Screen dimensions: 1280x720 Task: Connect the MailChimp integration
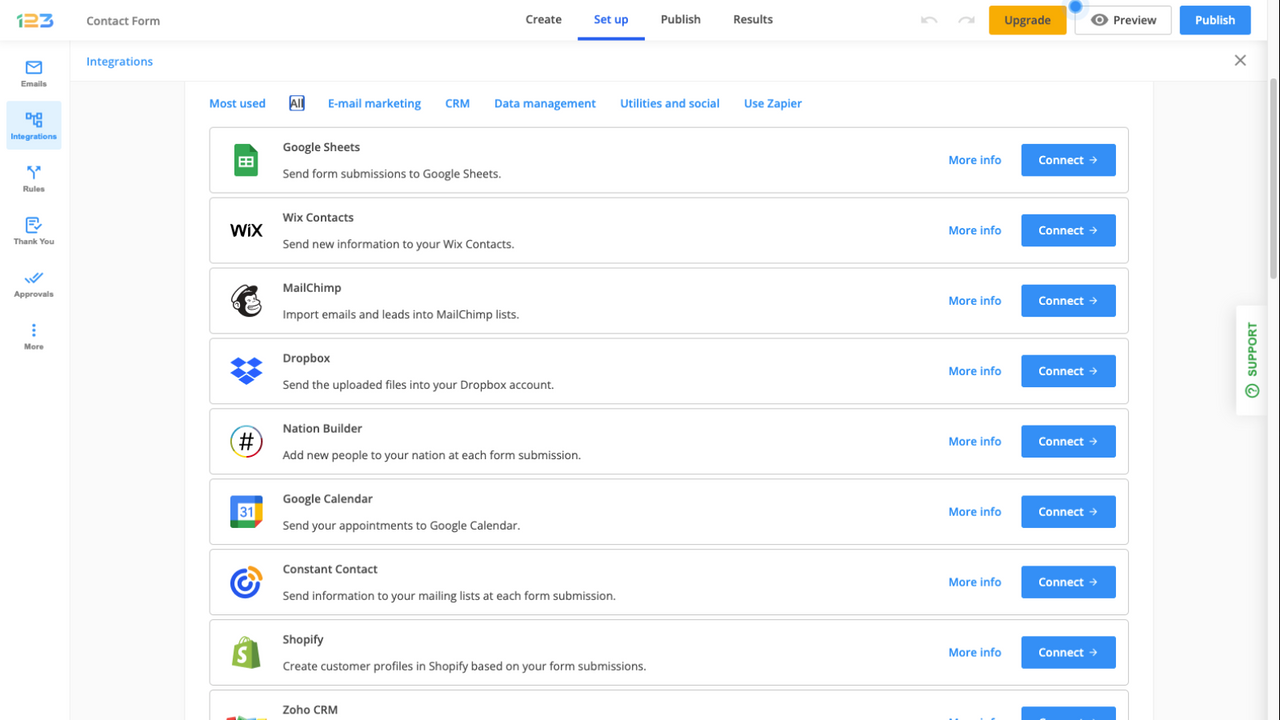coord(1068,300)
